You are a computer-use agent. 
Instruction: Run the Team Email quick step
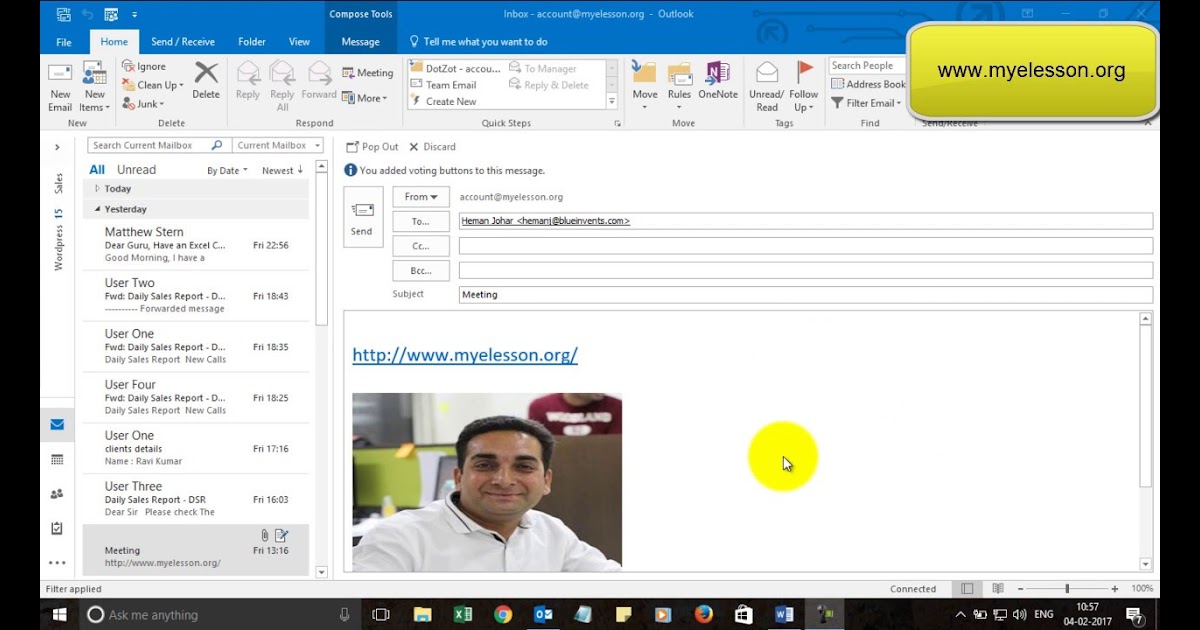click(443, 85)
